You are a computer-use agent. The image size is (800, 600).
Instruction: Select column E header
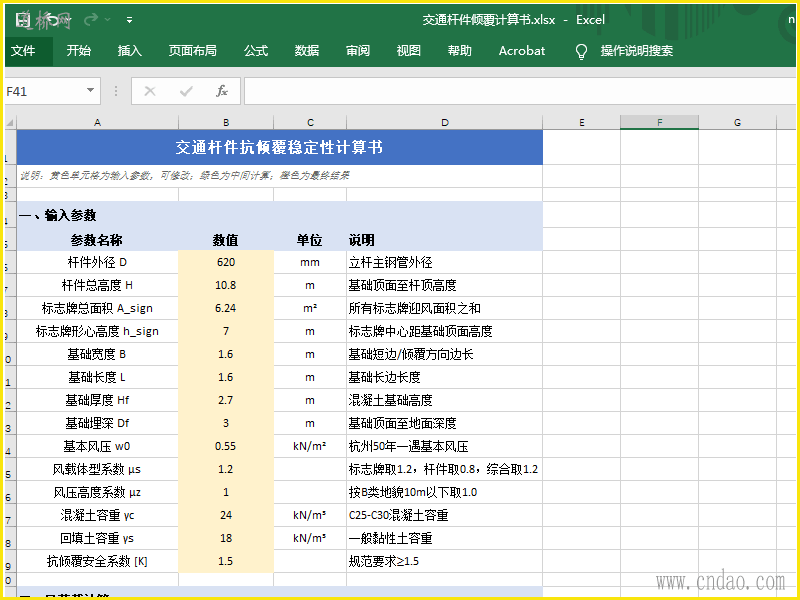582,122
